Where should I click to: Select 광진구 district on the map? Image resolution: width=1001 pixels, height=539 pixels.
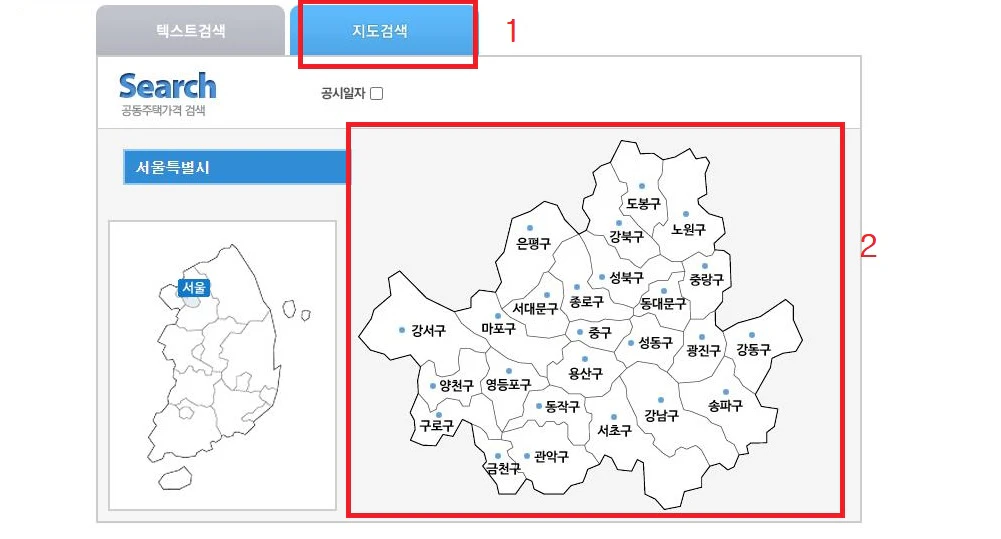click(703, 351)
